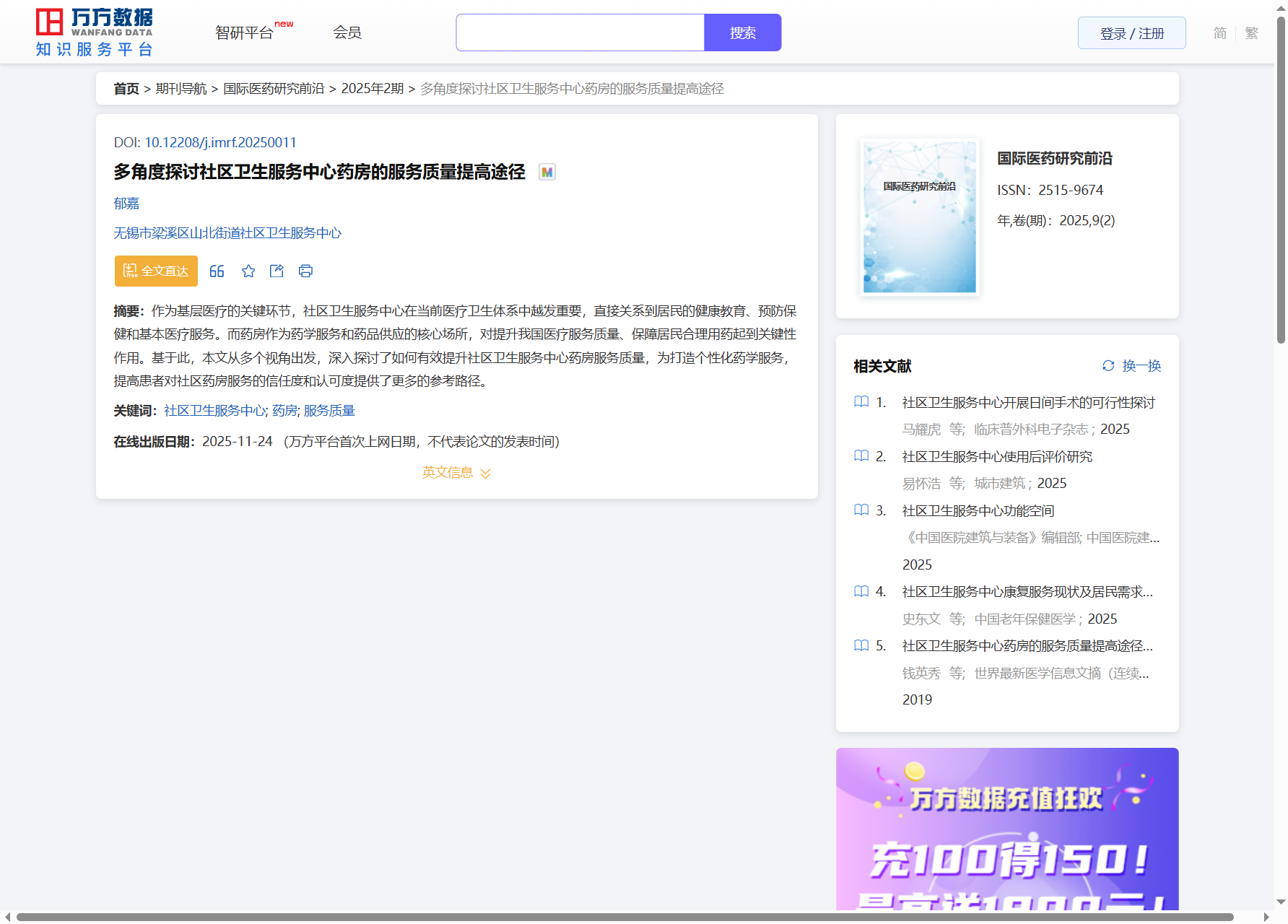Image resolution: width=1288 pixels, height=924 pixels.
Task: Click the 登录 / 注册 button
Action: coord(1131,33)
